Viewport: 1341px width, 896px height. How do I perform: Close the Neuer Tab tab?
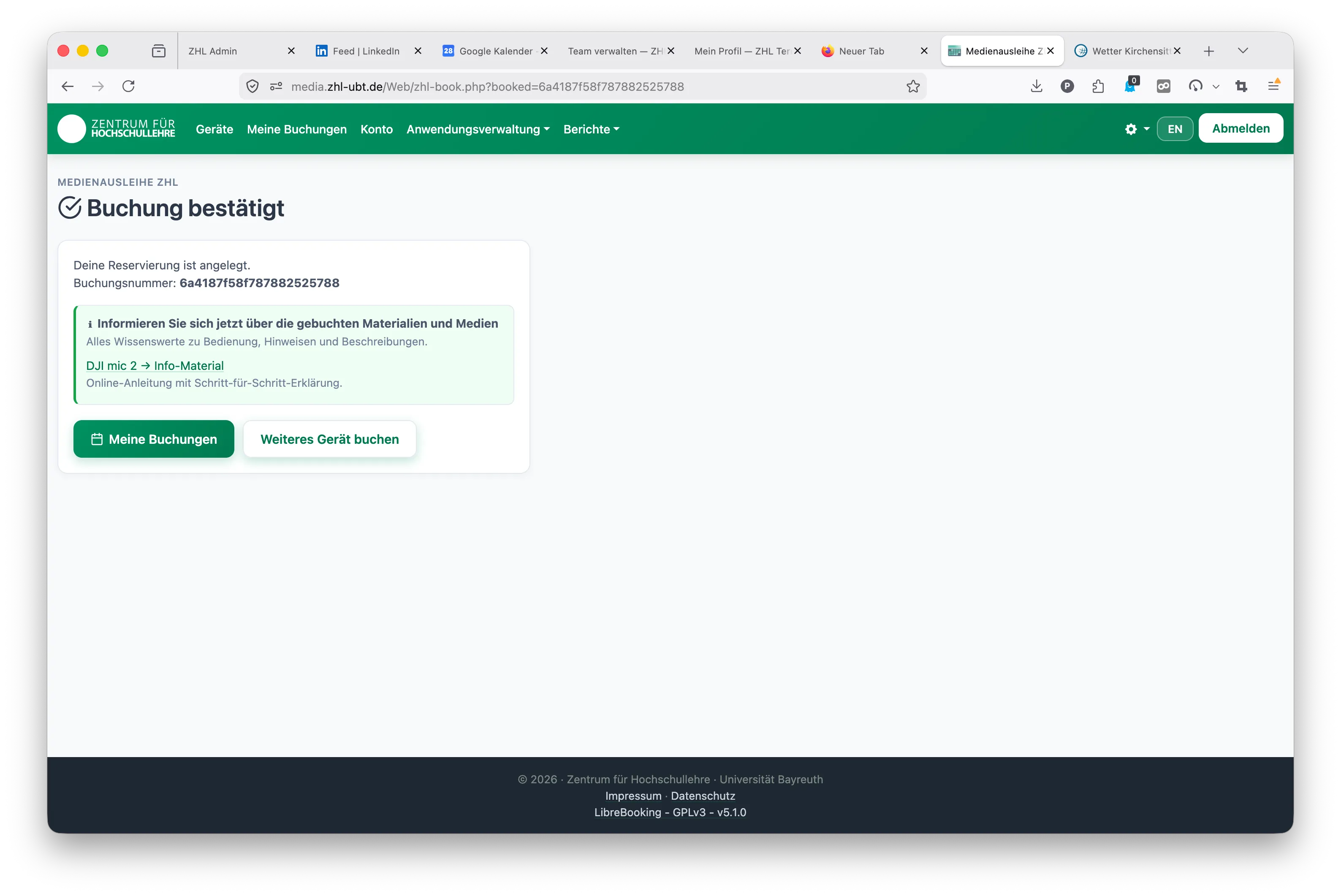(x=924, y=51)
